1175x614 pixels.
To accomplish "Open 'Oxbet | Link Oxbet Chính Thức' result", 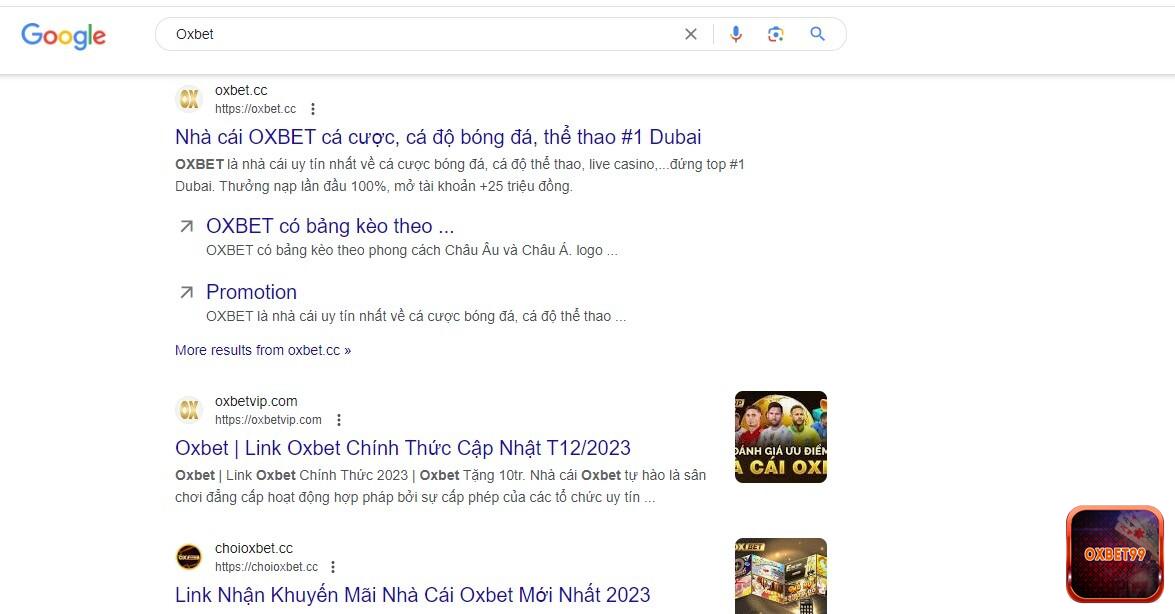I will pos(402,448).
